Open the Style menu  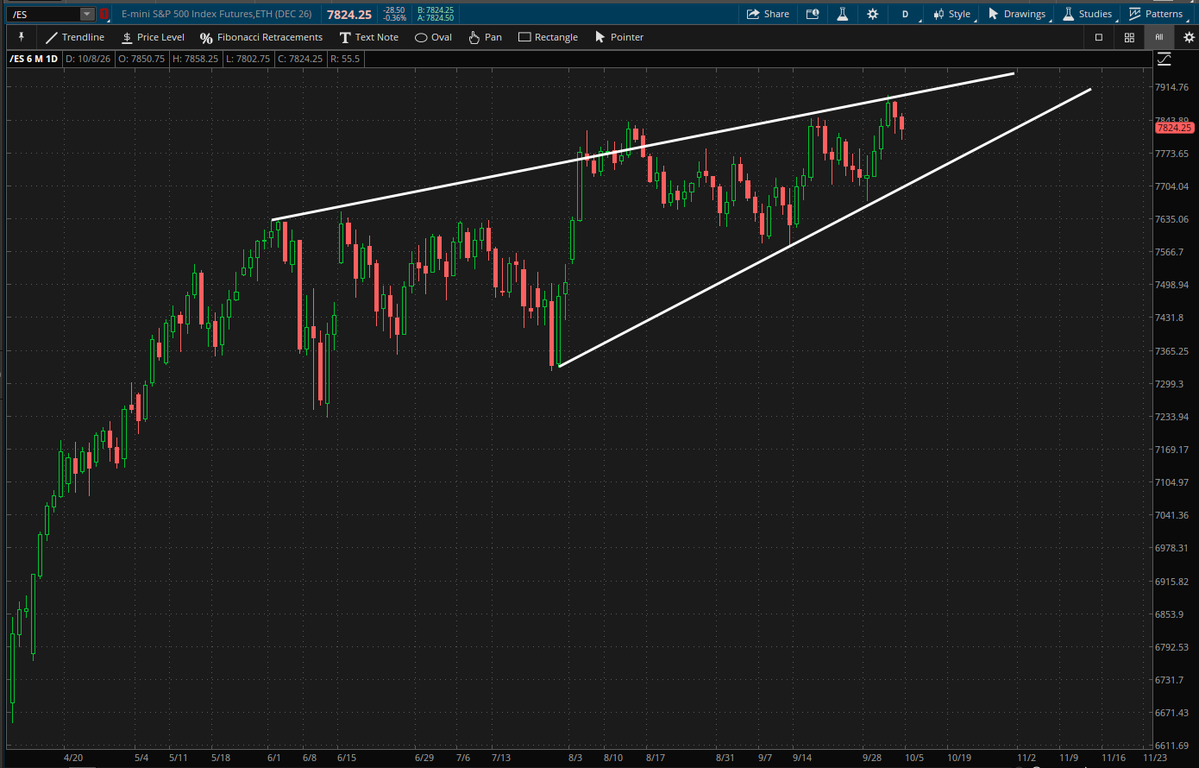[952, 14]
